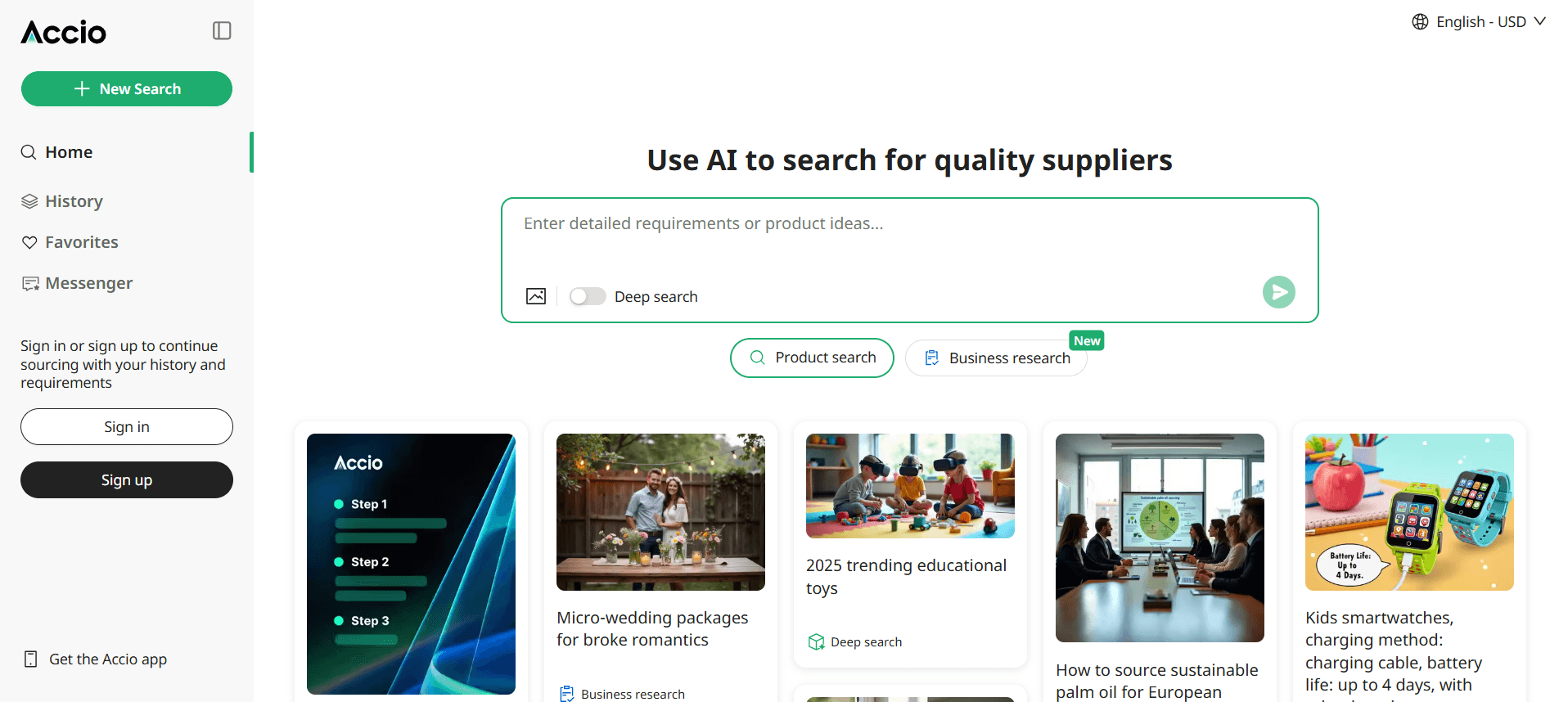Toggle the Deep search switch on
This screenshot has width=1568, height=702.
(x=588, y=296)
